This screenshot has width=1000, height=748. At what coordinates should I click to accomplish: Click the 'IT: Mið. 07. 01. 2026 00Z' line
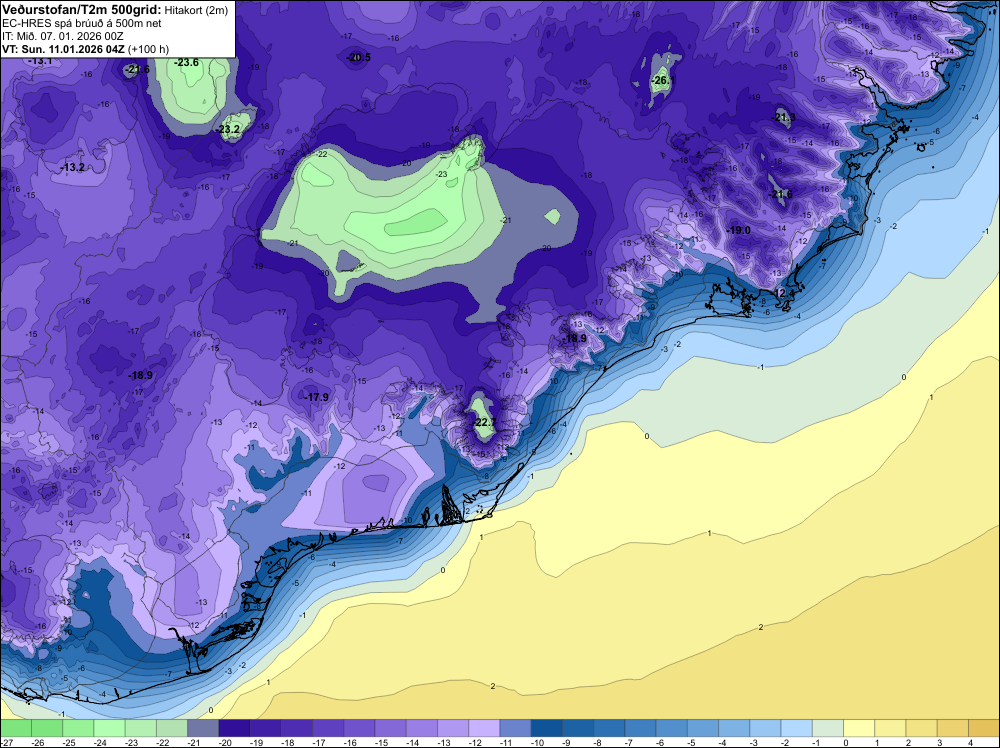(62, 36)
